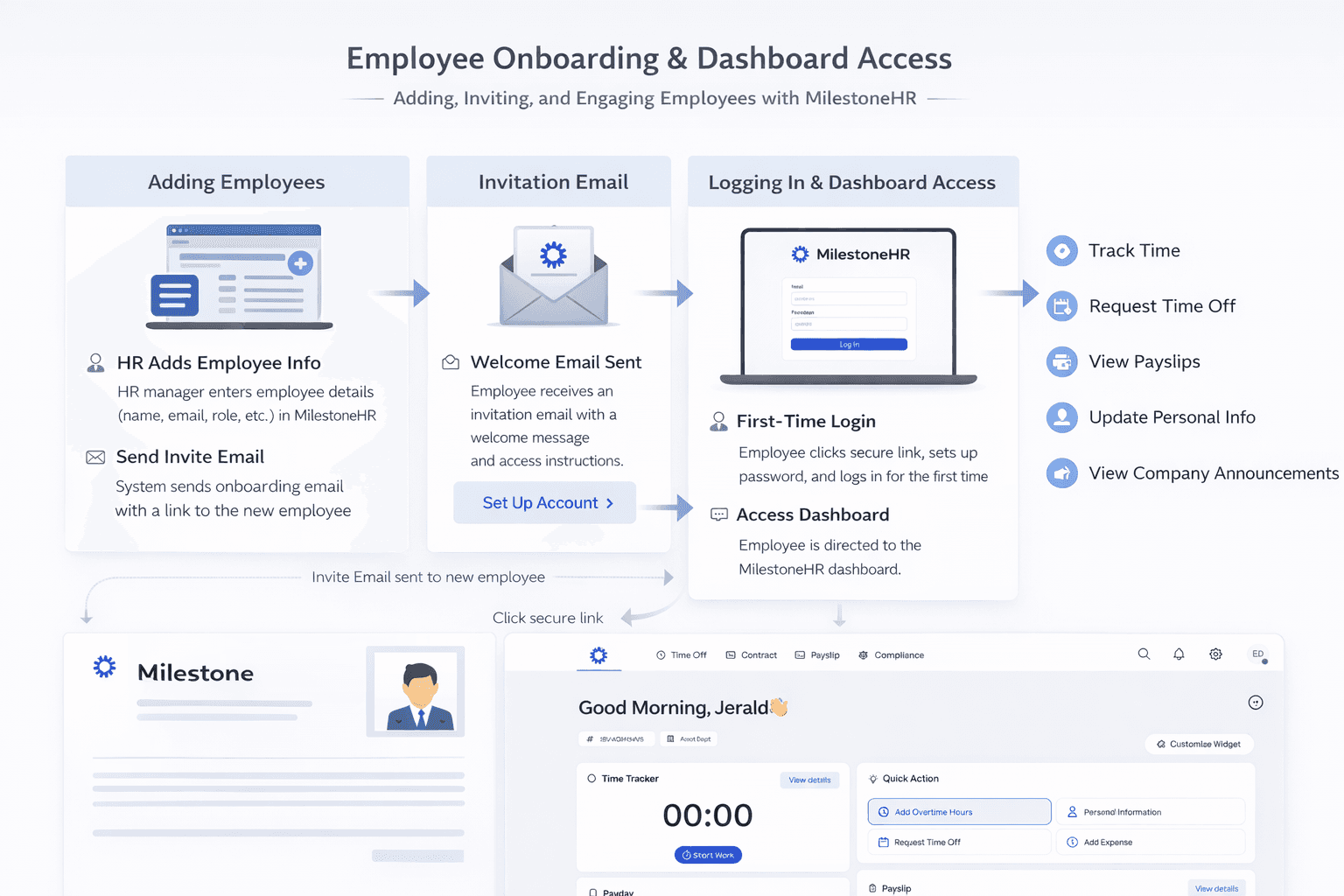Click the dashboard home gear logo
This screenshot has width=1344, height=896.
click(598, 655)
